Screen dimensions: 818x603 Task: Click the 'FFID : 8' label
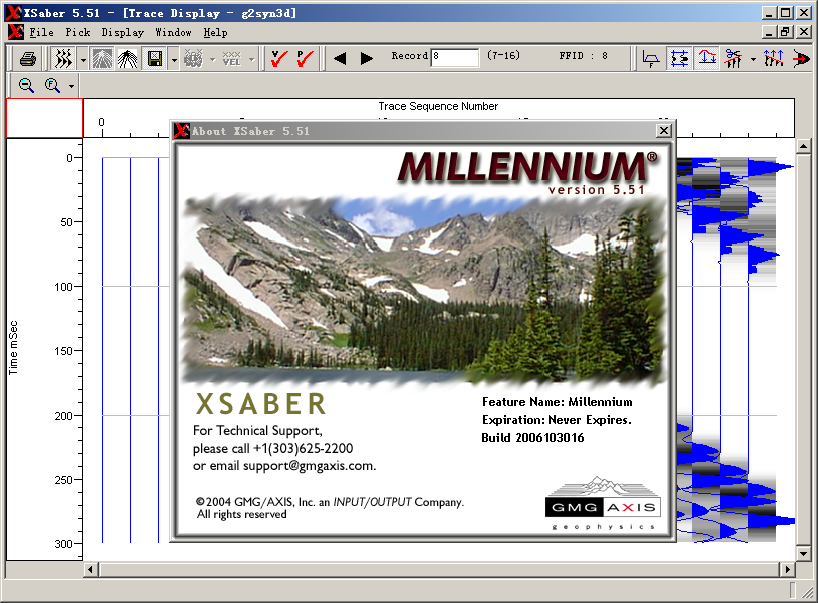point(583,56)
